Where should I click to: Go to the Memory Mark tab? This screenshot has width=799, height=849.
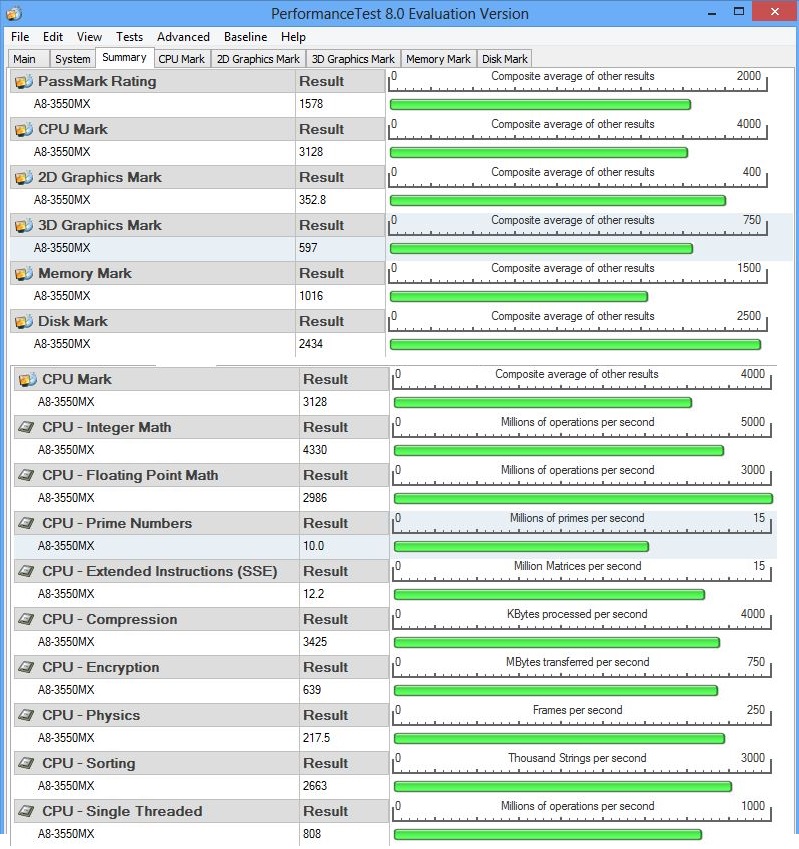pos(438,59)
